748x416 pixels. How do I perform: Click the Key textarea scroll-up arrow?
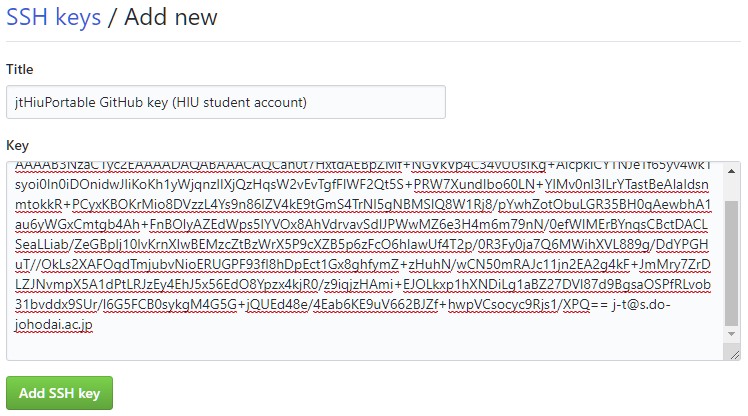(733, 169)
